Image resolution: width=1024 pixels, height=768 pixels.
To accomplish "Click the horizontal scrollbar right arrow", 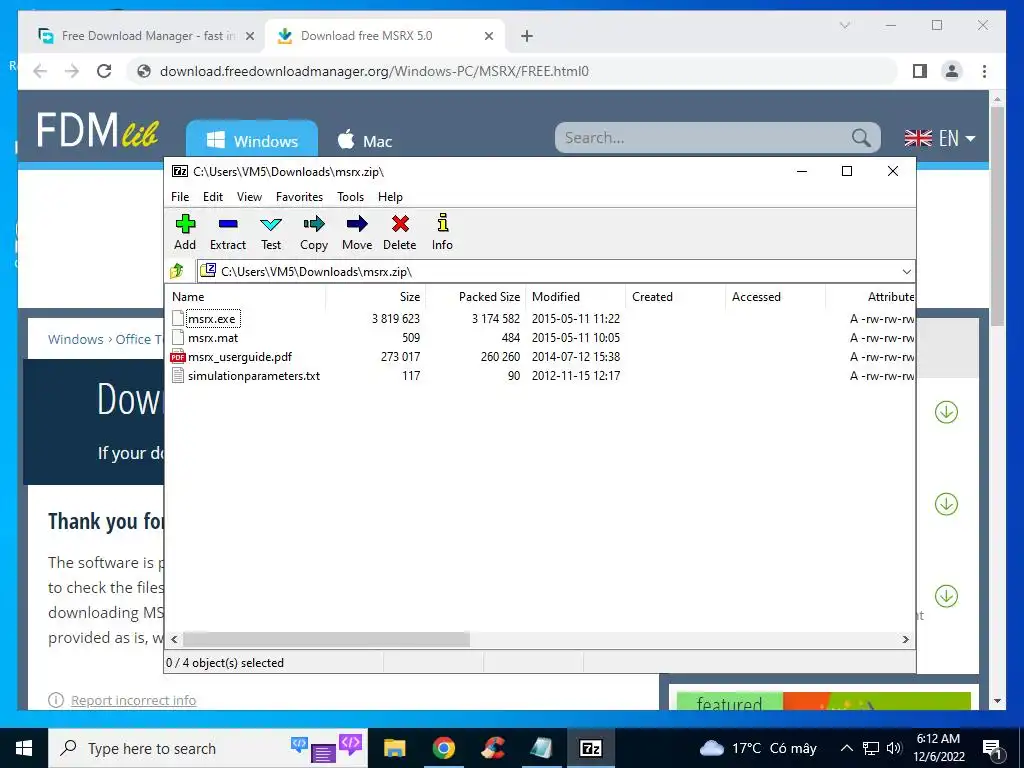I will [906, 639].
